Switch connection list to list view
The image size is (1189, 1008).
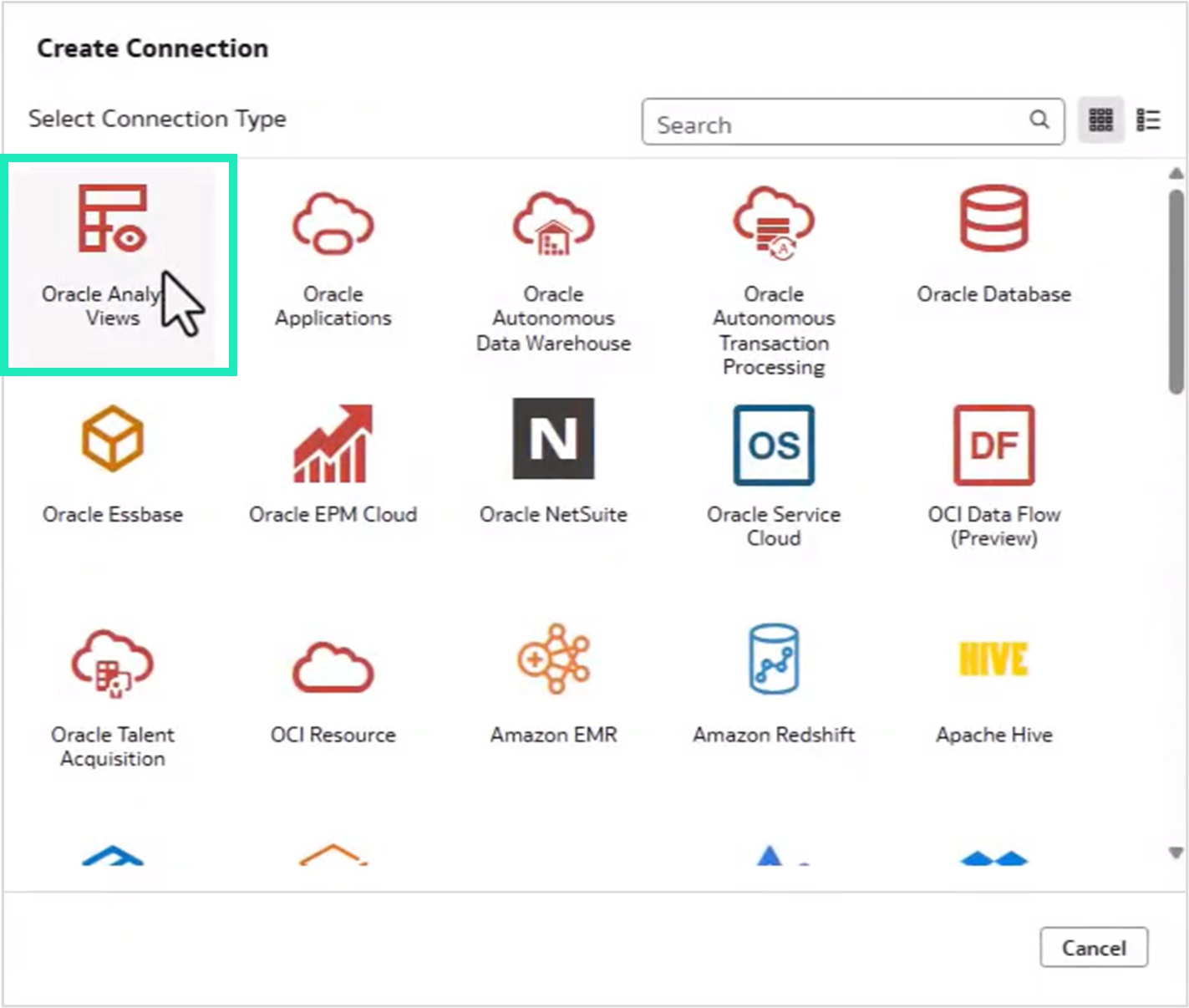coord(1150,120)
